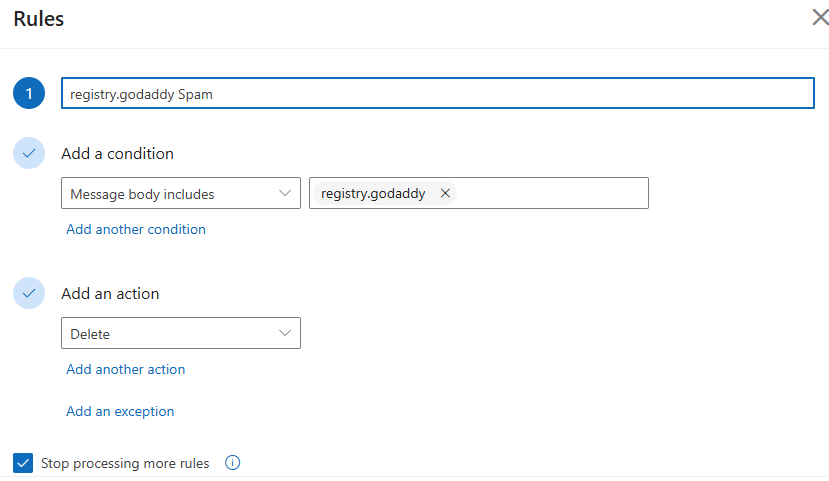The width and height of the screenshot is (829, 481).
Task: Click the 'Add another condition' link
Action: coord(136,229)
